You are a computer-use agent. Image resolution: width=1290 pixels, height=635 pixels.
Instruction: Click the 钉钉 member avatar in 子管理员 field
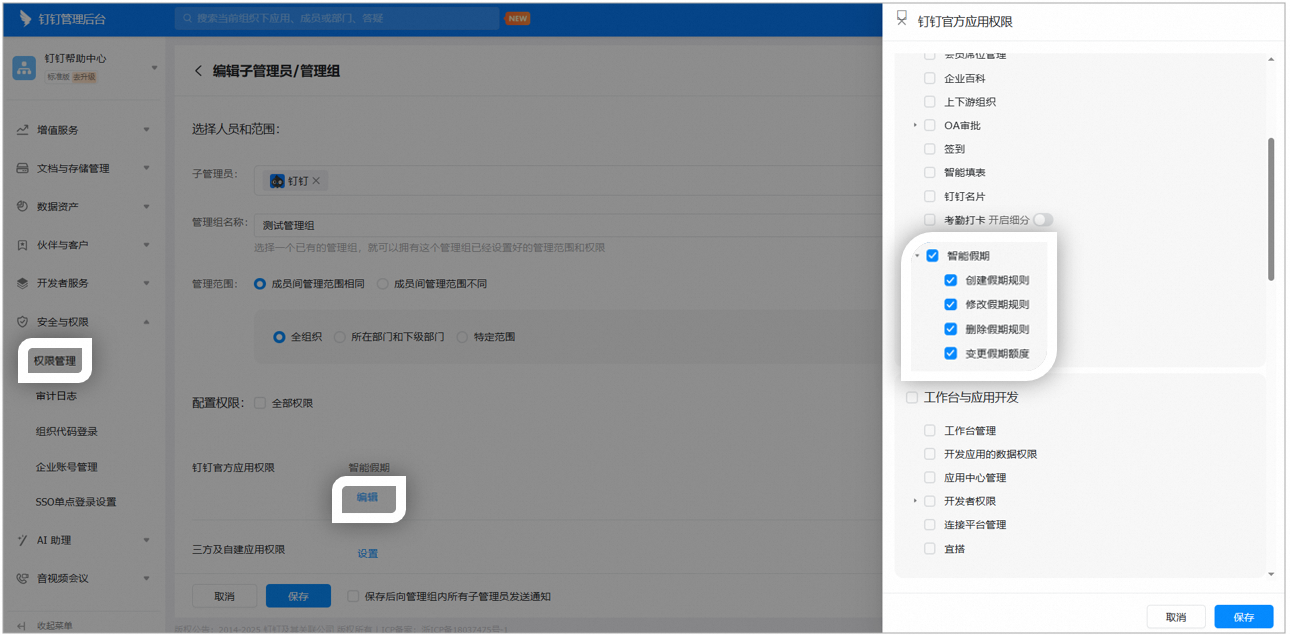pos(278,181)
